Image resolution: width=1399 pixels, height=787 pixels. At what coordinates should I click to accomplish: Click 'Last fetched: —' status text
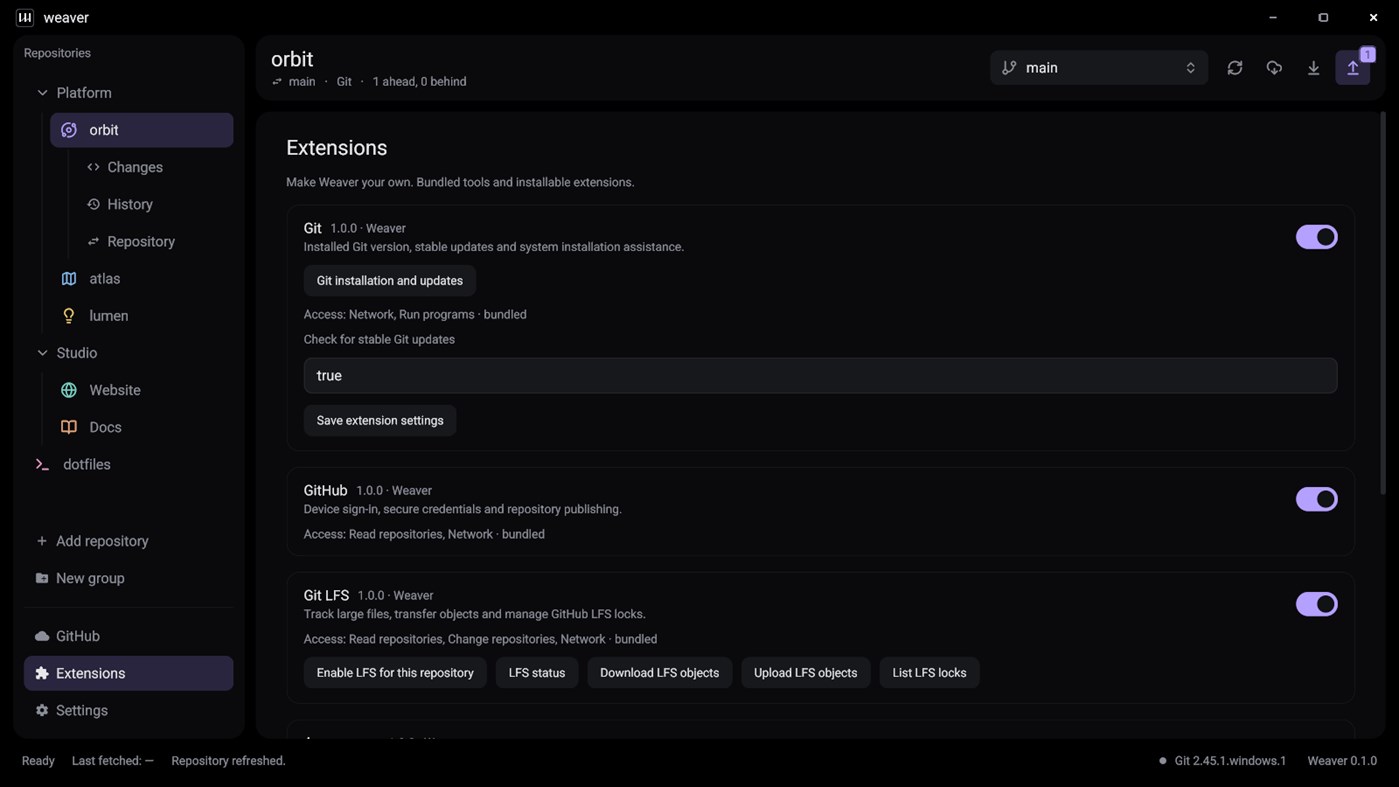click(x=113, y=761)
